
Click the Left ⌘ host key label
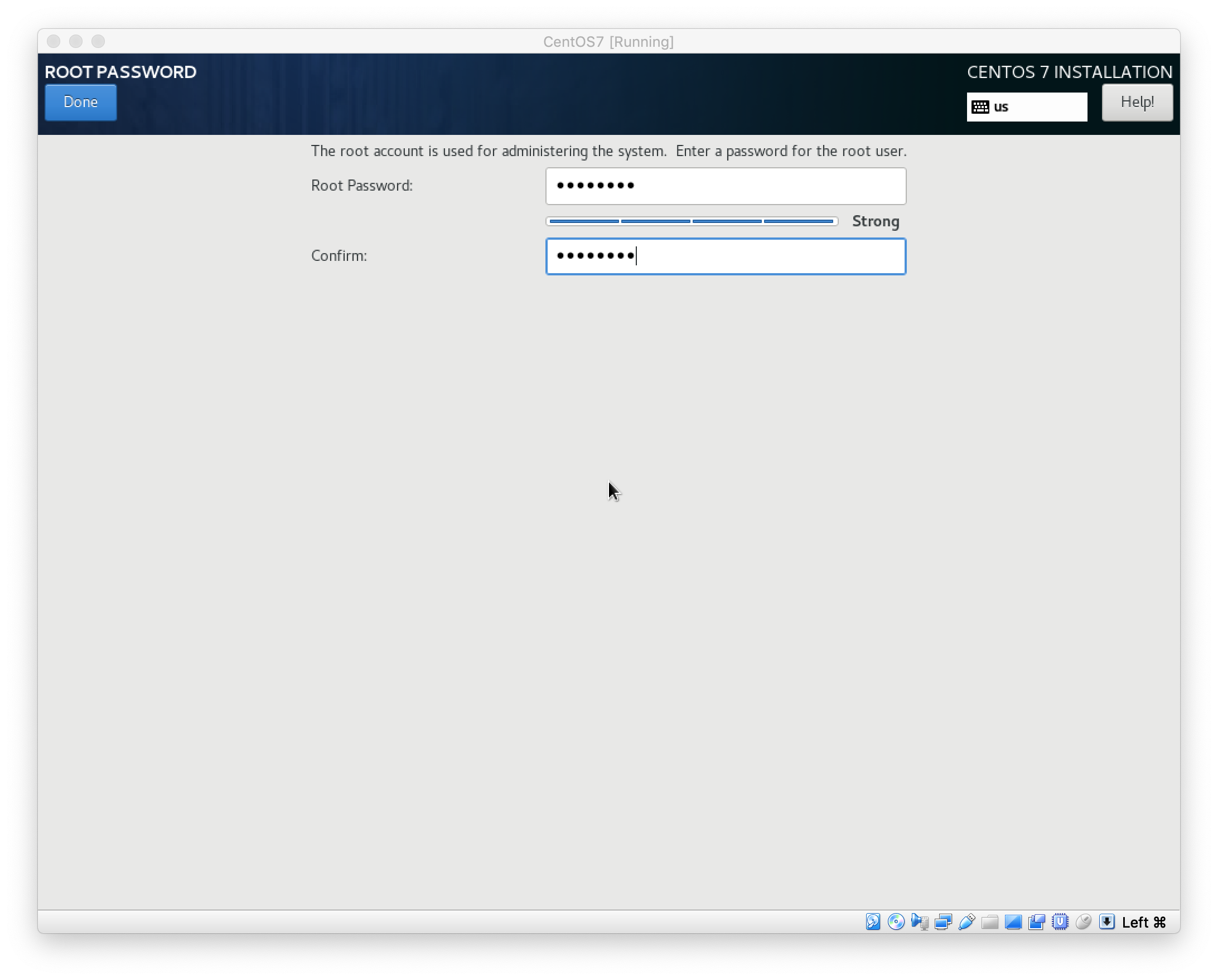[1144, 923]
